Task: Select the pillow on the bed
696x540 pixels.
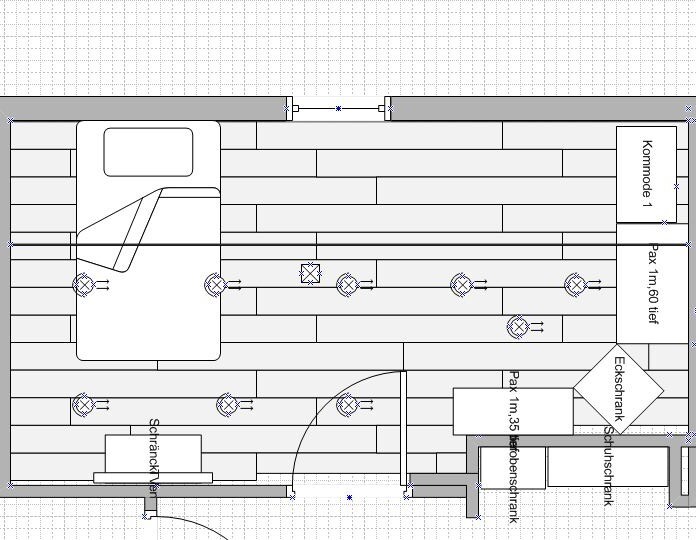Action: coord(148,152)
